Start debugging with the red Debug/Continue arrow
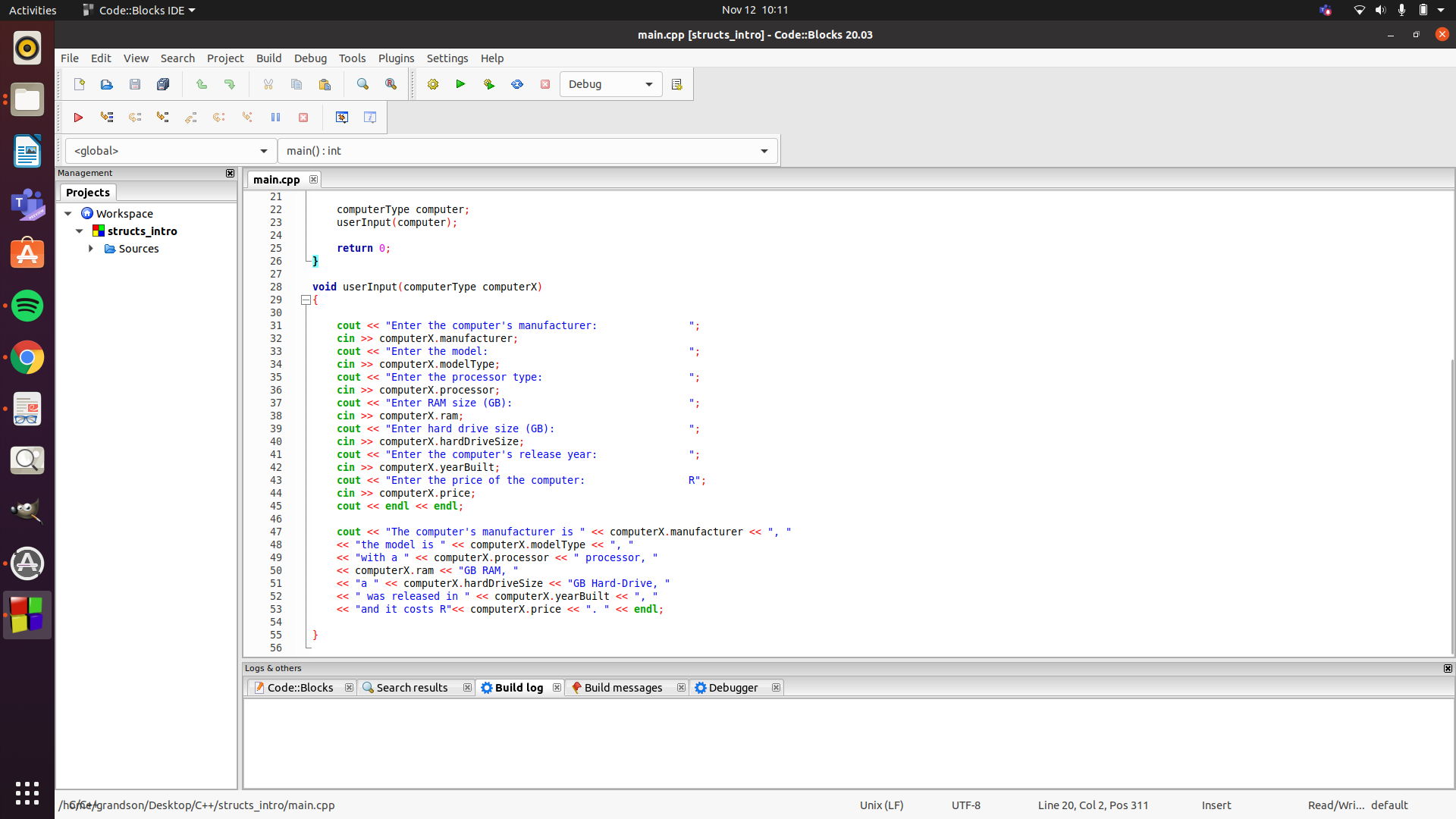 coord(78,118)
